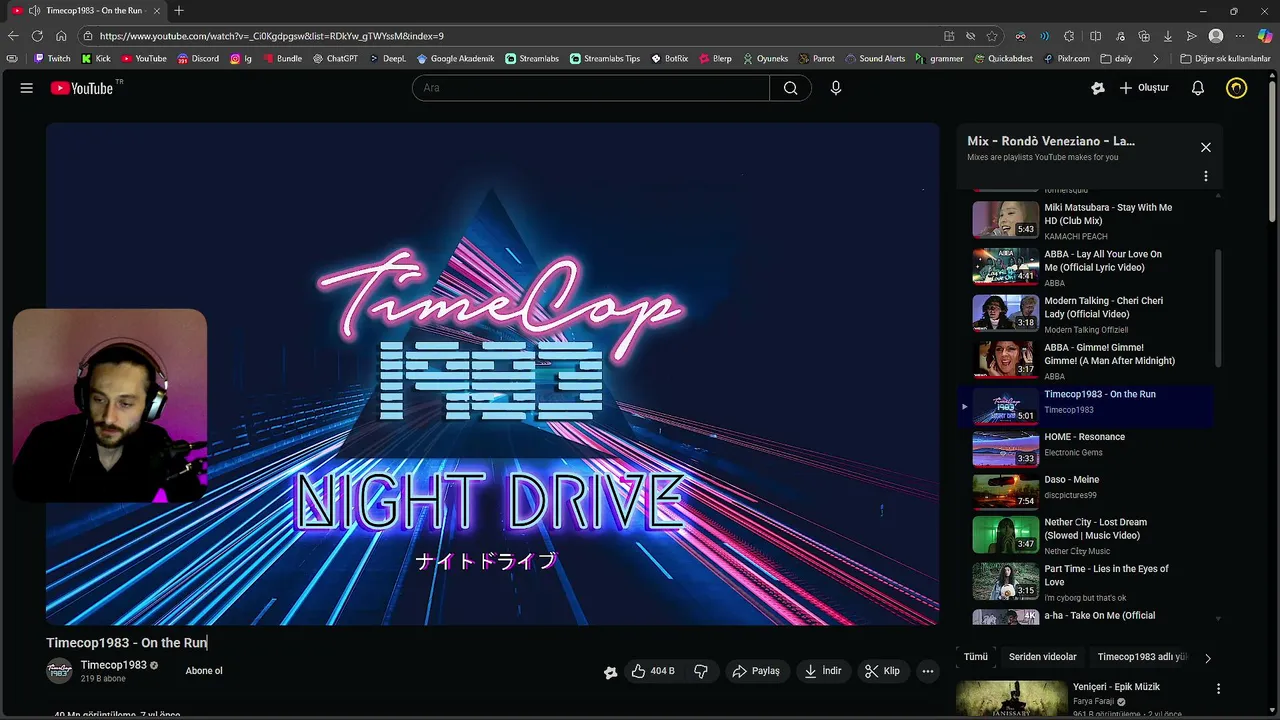The height and width of the screenshot is (720, 1280).
Task: Open more actions menu beside Klip
Action: click(x=928, y=671)
